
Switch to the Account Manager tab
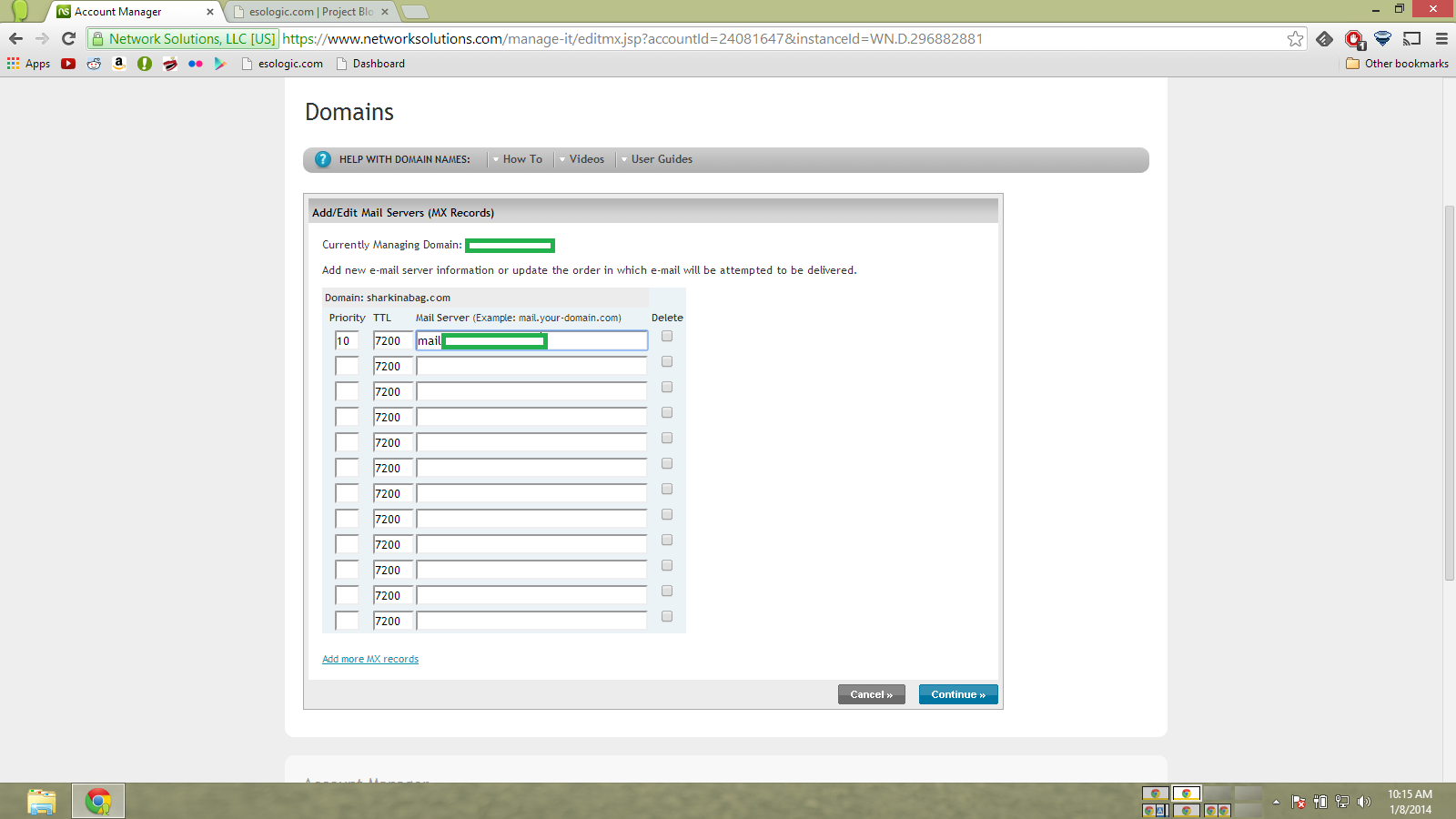[x=132, y=12]
